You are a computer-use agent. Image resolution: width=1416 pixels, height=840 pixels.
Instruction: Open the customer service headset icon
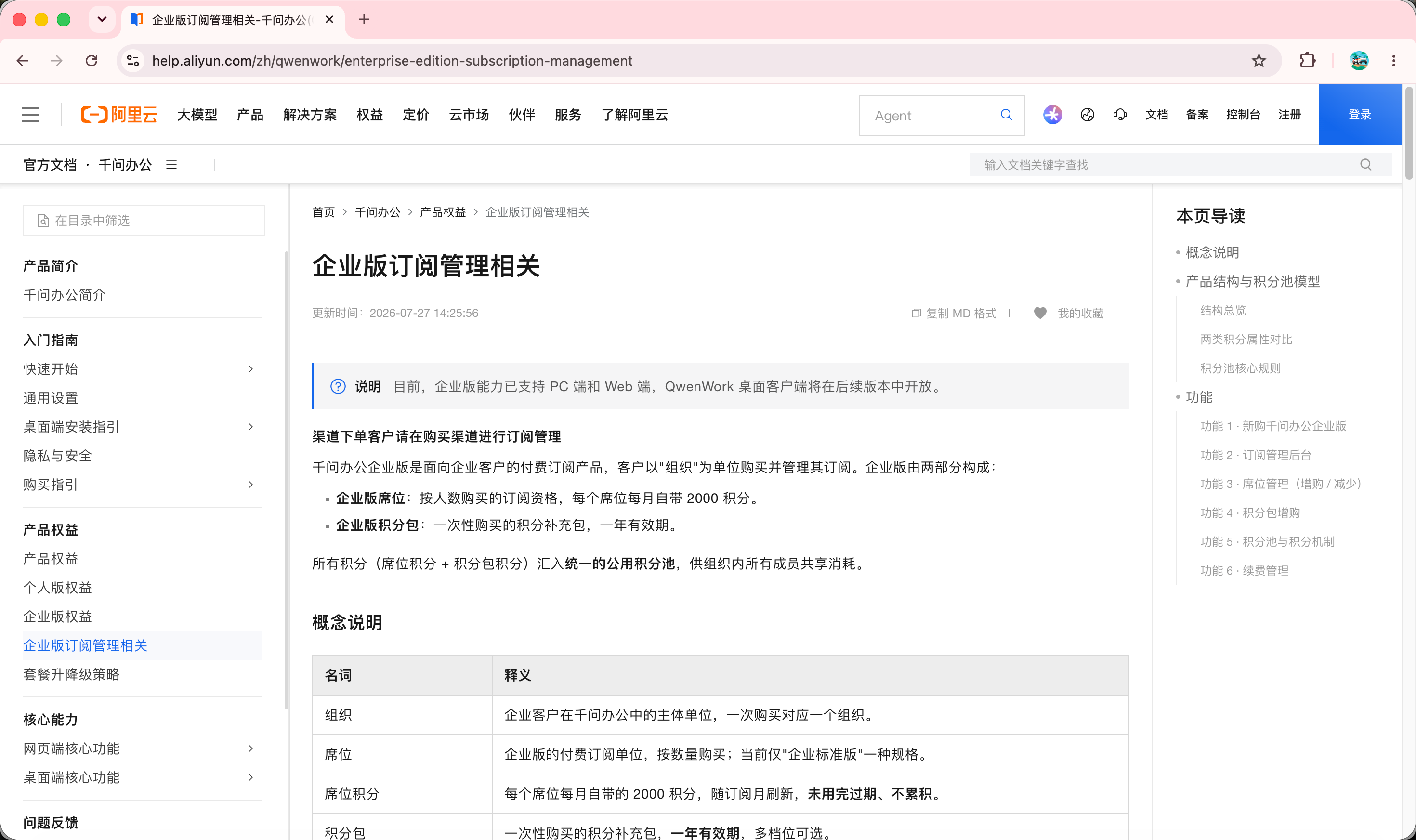pos(1120,115)
